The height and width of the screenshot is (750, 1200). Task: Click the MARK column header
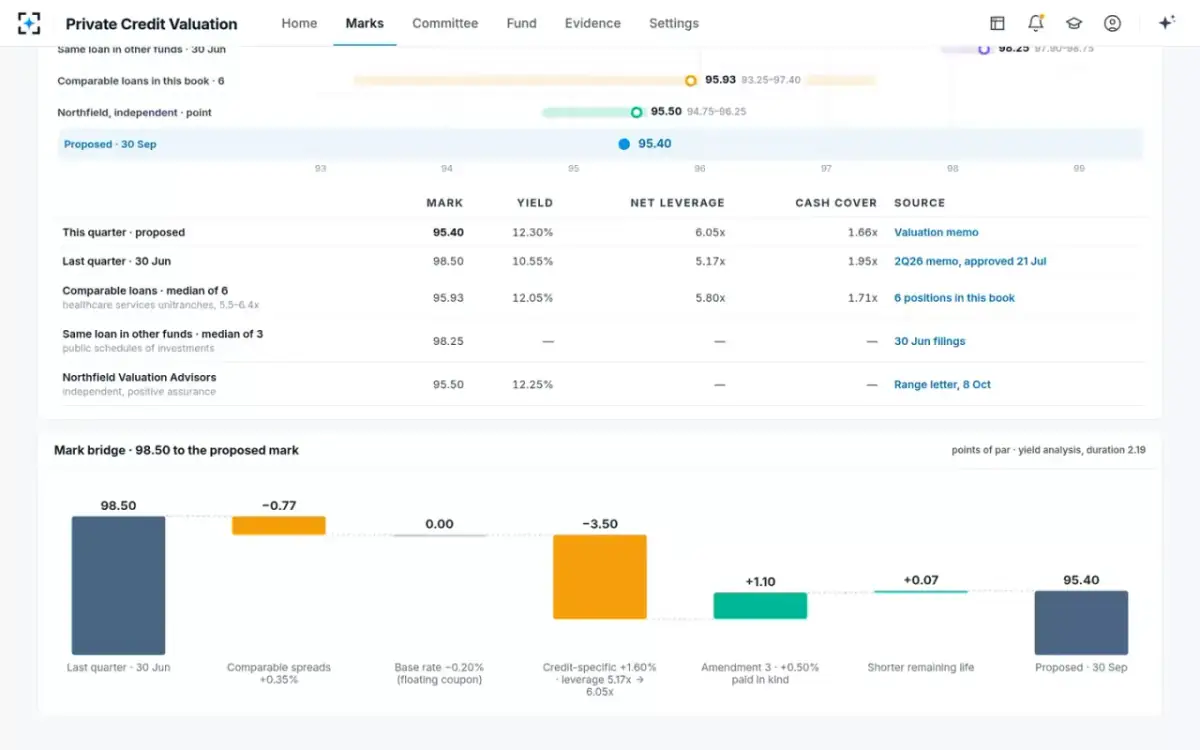point(445,203)
